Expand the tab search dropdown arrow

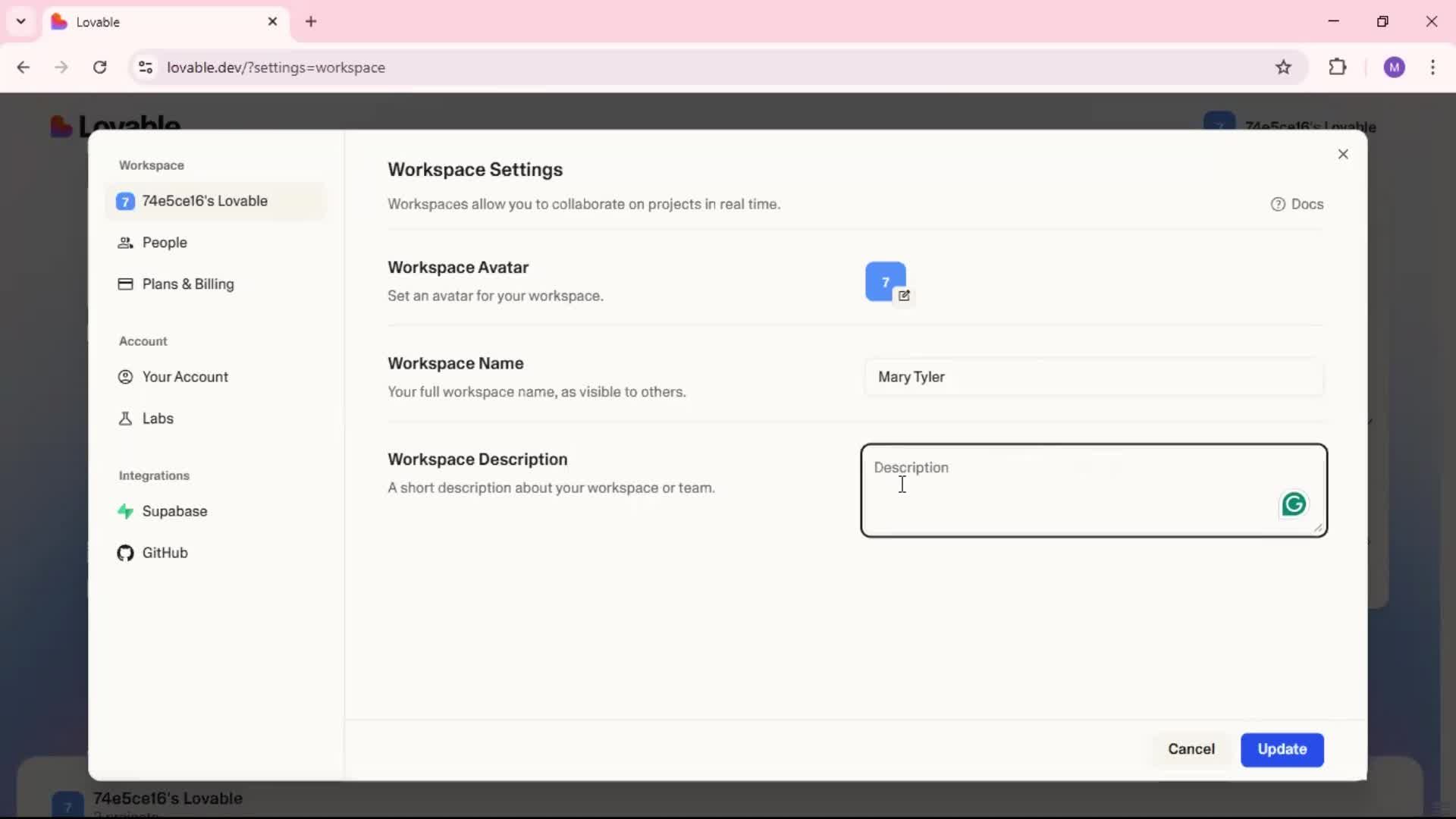pyautogui.click(x=20, y=21)
